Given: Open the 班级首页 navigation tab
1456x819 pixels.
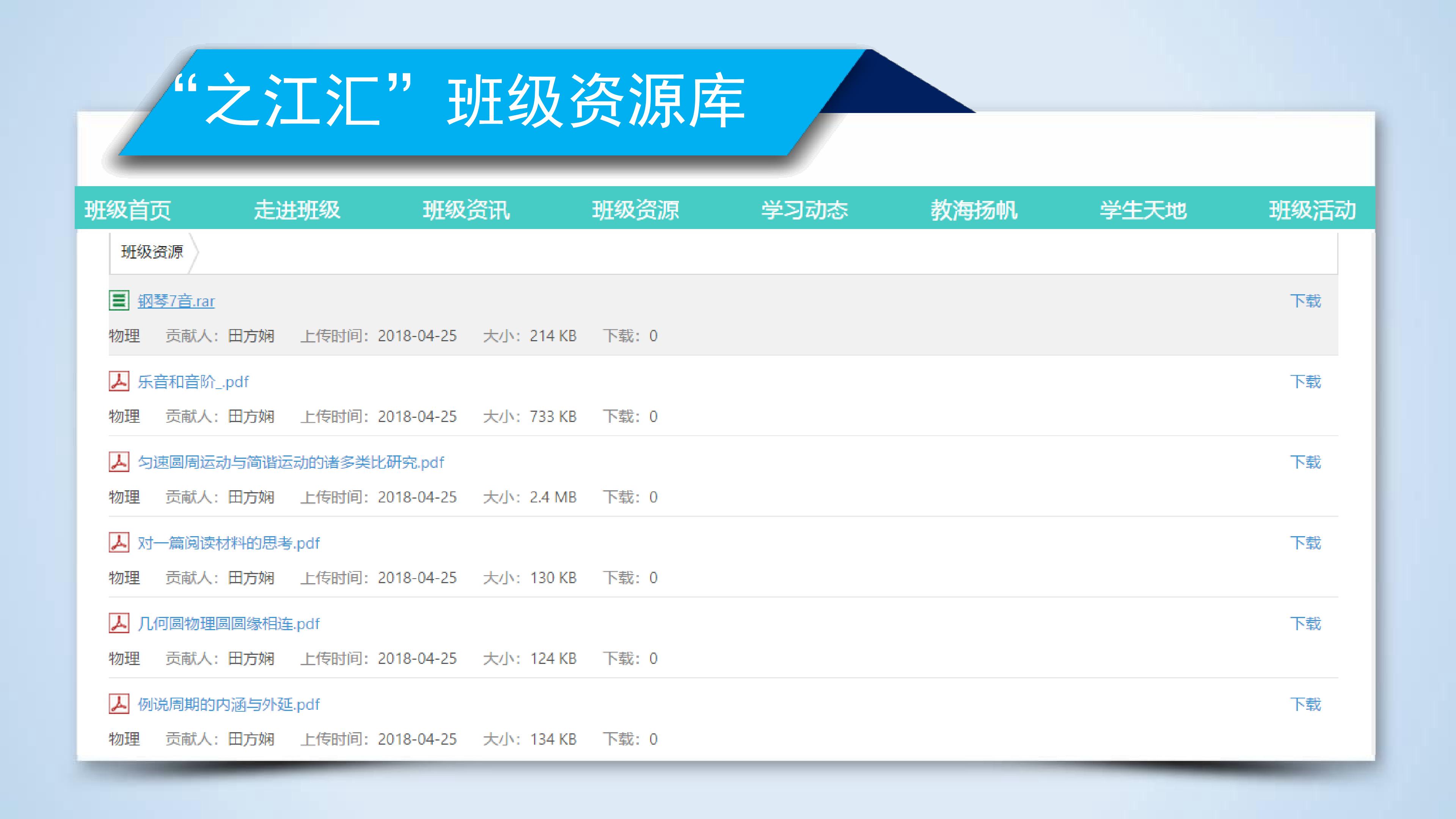Looking at the screenshot, I should (x=128, y=210).
